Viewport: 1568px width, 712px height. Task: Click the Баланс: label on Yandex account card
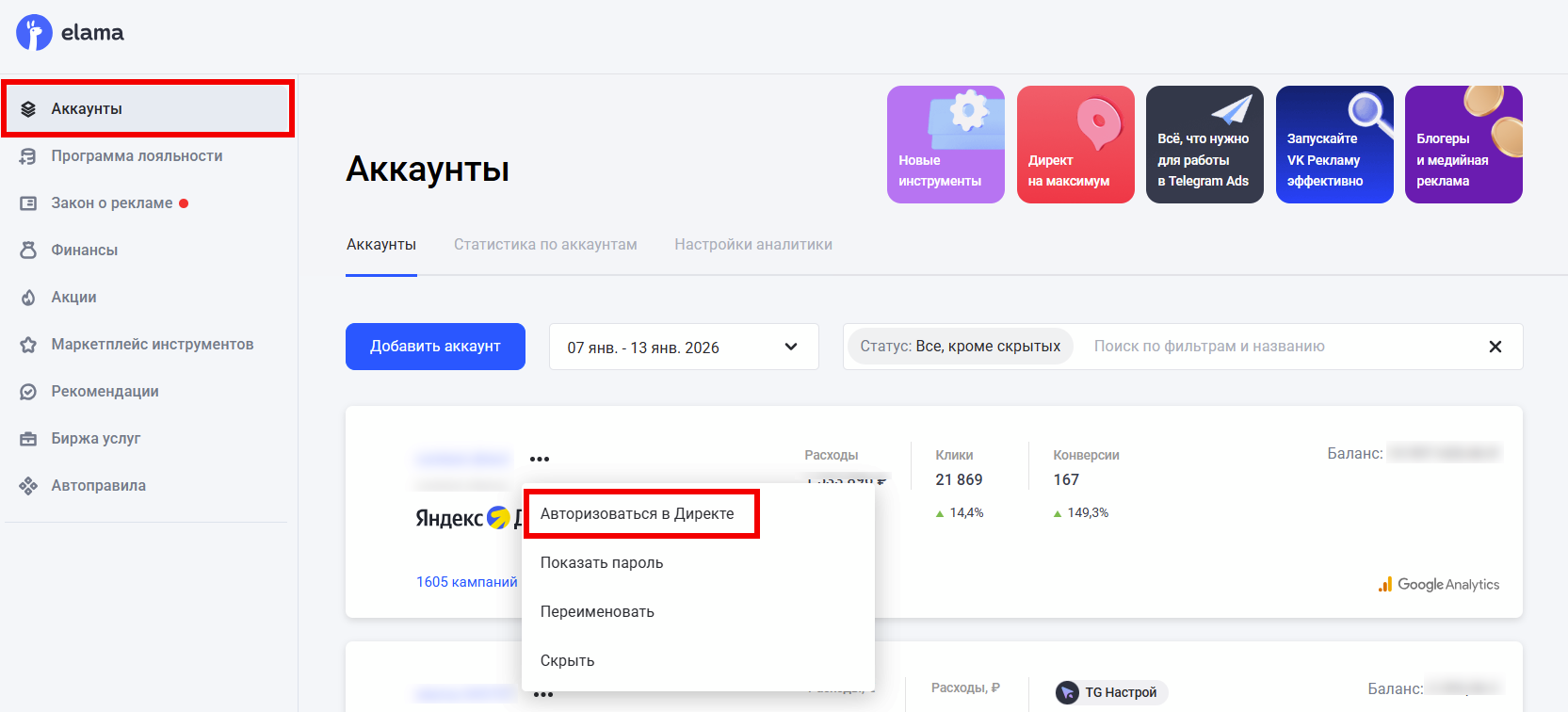(1355, 454)
